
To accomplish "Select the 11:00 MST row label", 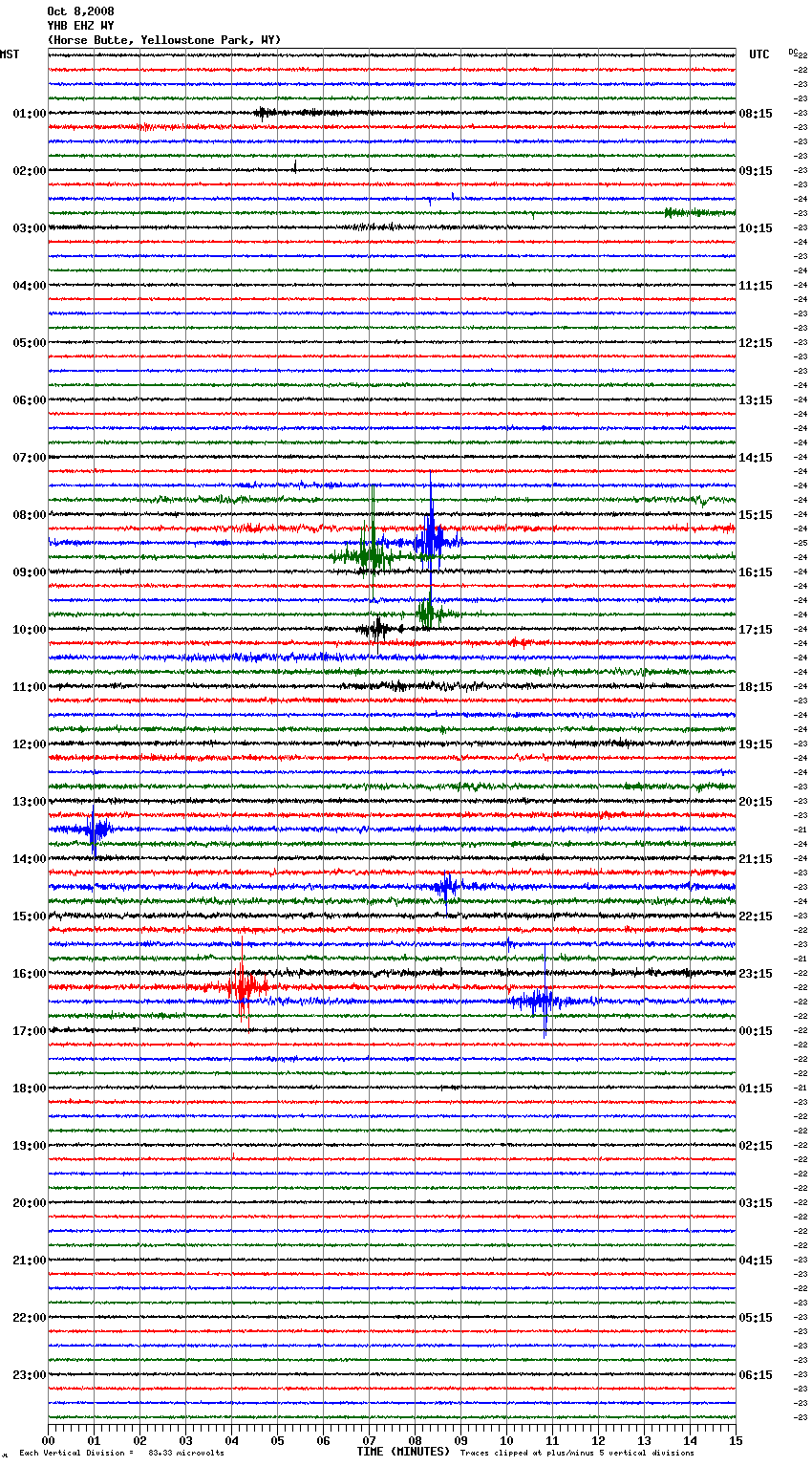I will click(30, 687).
